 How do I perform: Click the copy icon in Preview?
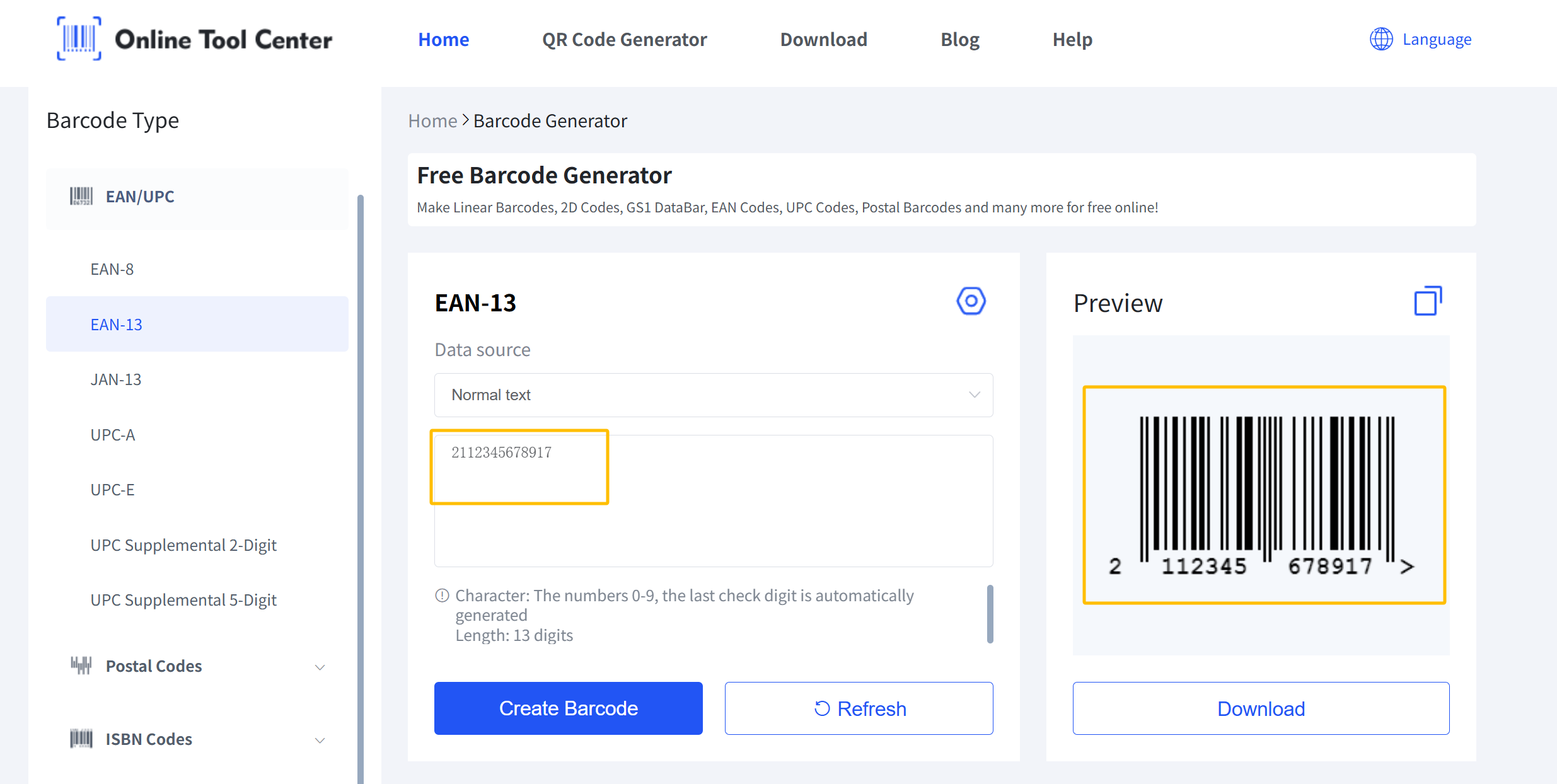[x=1428, y=301]
